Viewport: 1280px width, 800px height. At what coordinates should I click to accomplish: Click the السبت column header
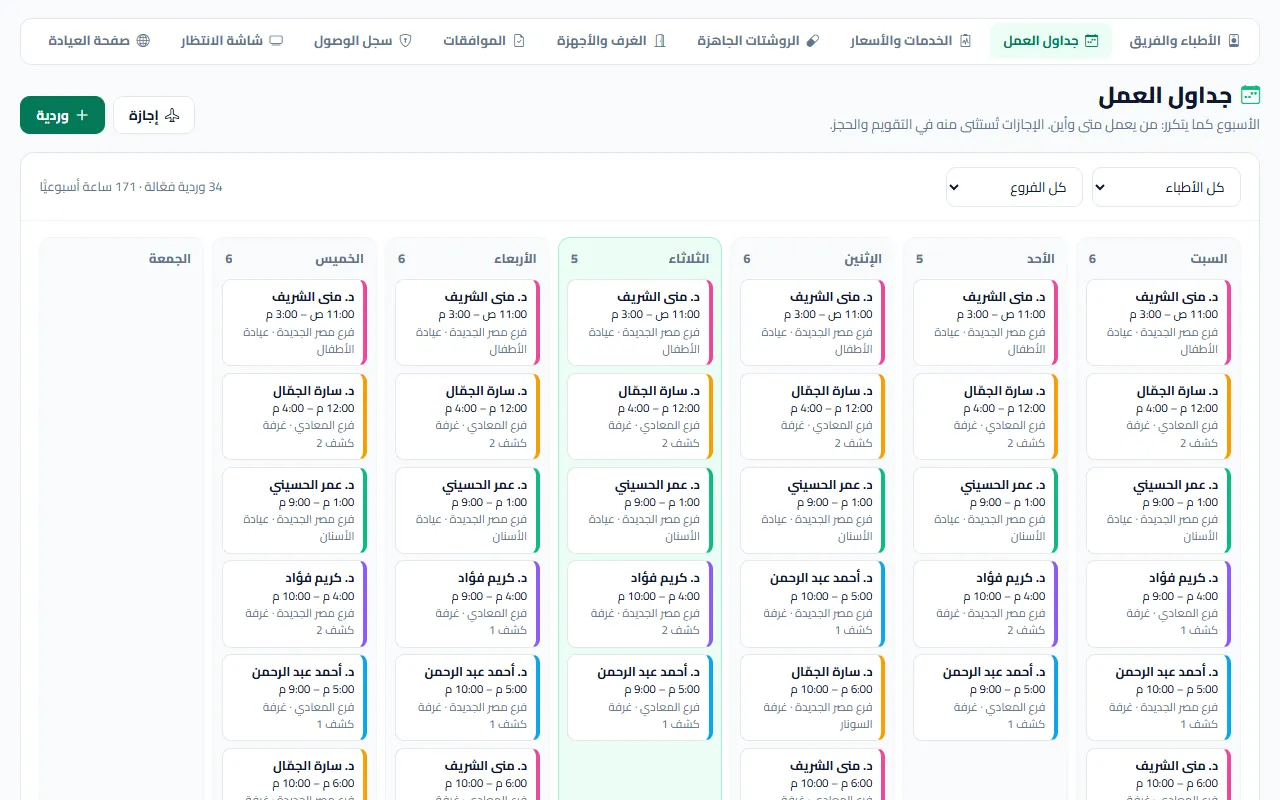1208,258
